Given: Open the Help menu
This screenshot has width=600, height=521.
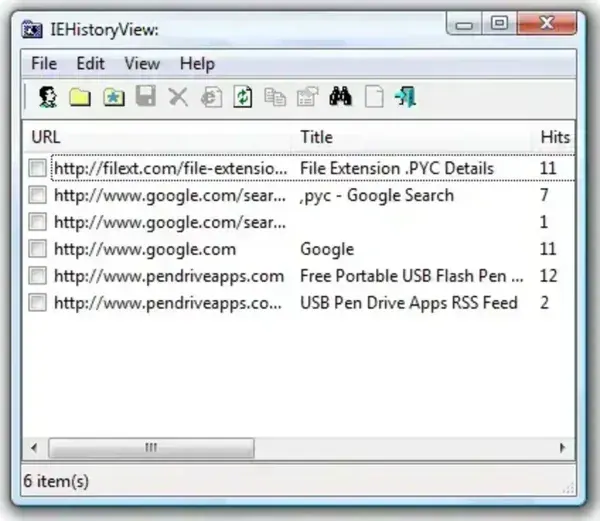Looking at the screenshot, I should coord(197,63).
